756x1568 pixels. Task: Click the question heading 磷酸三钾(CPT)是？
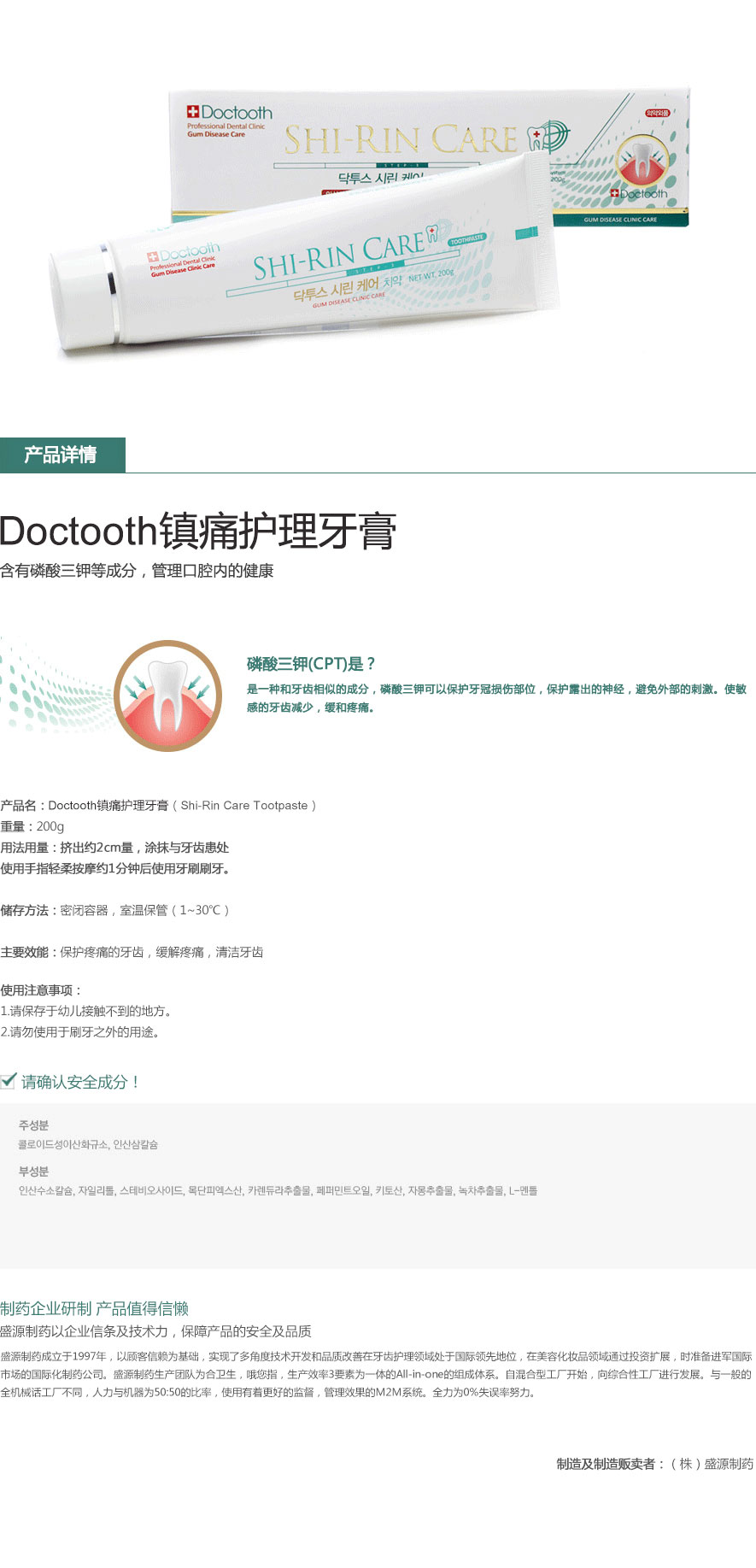311,664
